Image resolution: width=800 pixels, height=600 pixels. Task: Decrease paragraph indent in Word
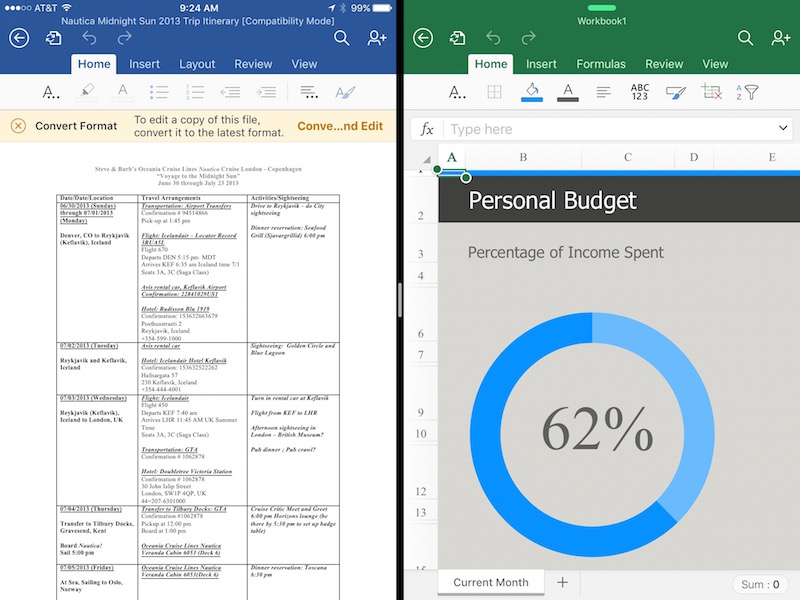(x=230, y=92)
